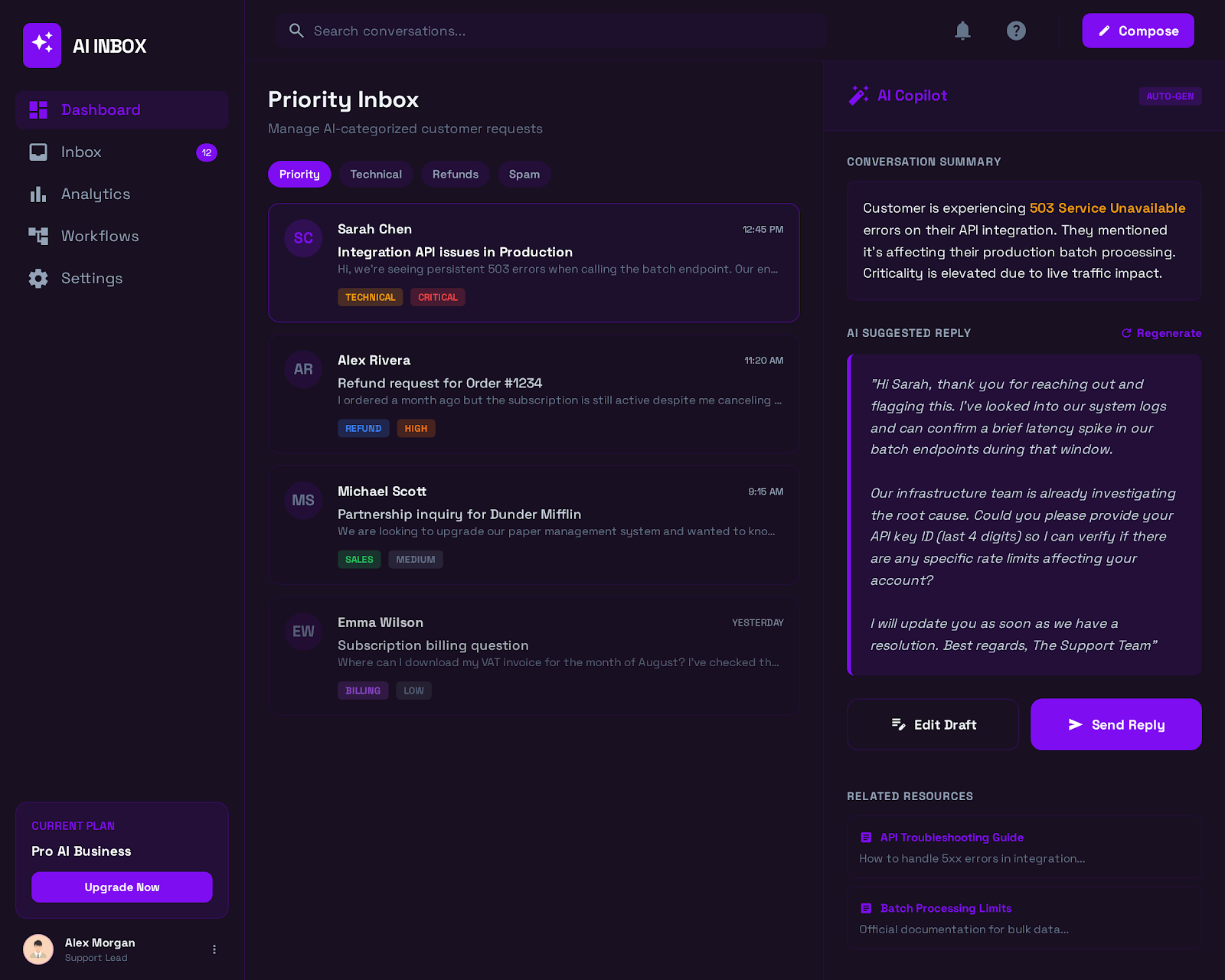The height and width of the screenshot is (980, 1225).
Task: Click the help question mark icon
Action: 1016,31
